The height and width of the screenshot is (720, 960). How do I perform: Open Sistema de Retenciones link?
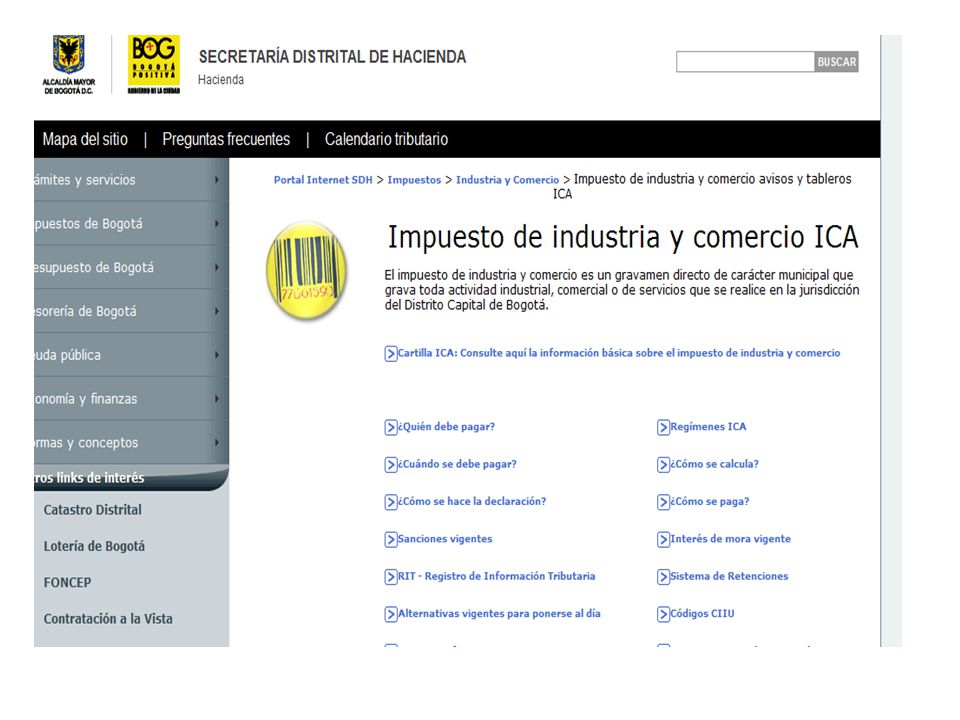pyautogui.click(x=729, y=576)
